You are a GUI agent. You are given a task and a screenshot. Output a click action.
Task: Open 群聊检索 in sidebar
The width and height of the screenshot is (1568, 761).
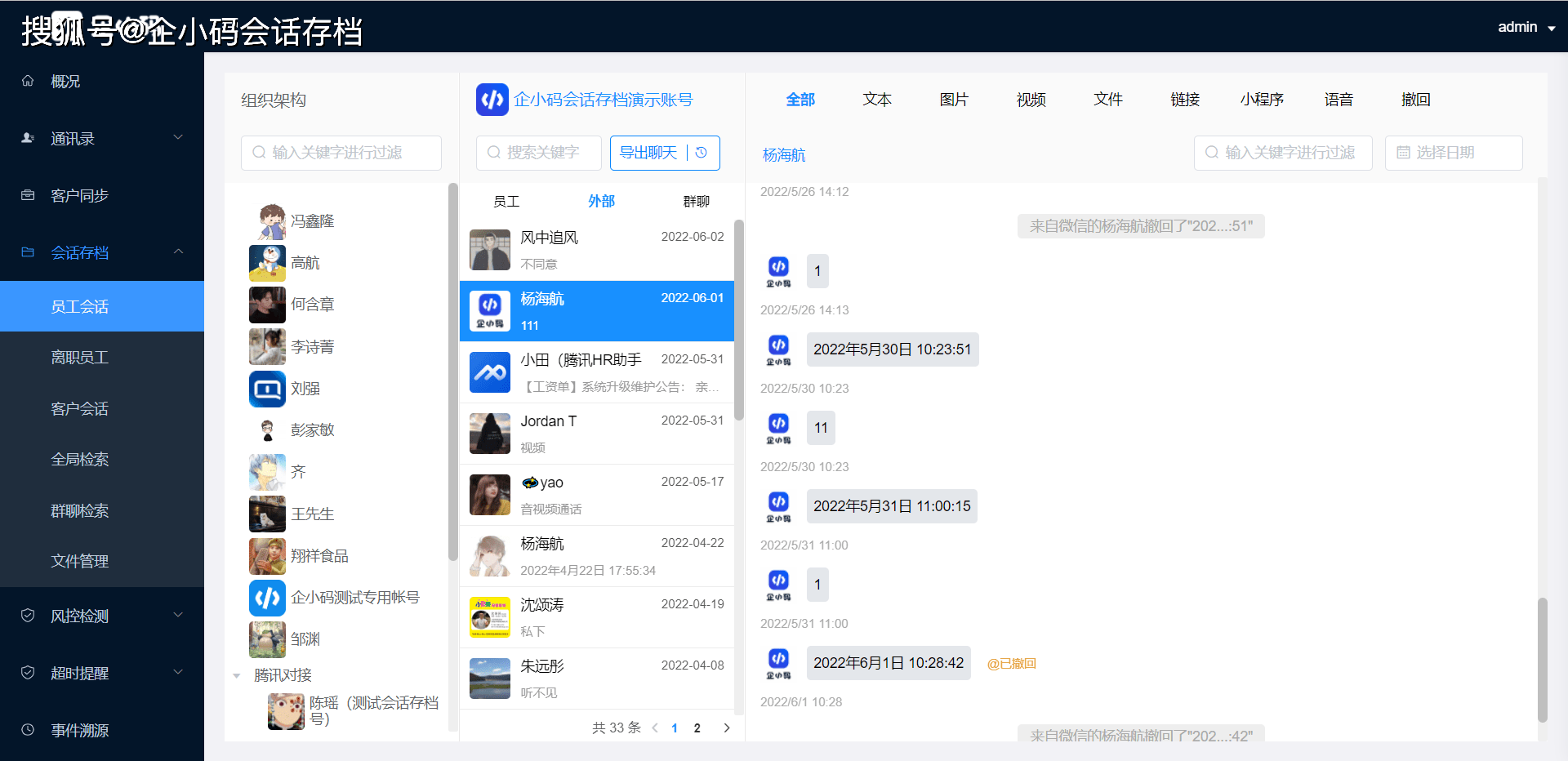(x=102, y=510)
